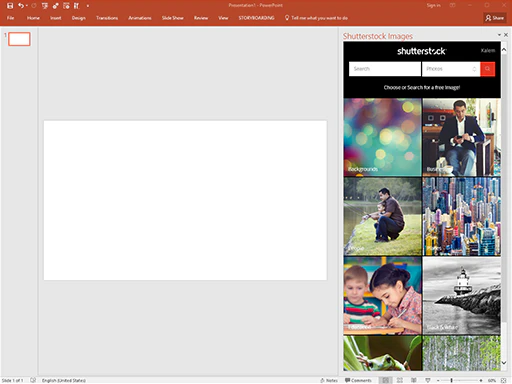Image resolution: width=512 pixels, height=384 pixels.
Task: Click the Shutterstock pane scroll up arrow
Action: click(504, 50)
